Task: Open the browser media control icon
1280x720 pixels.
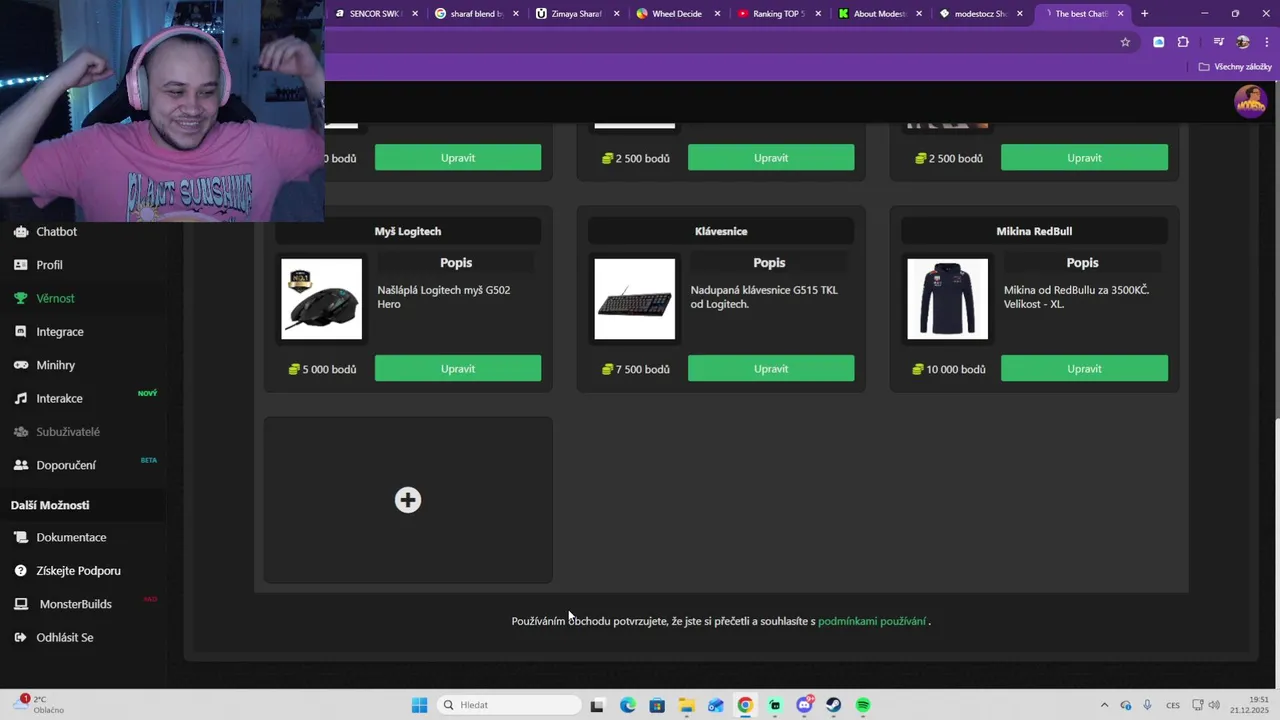Action: point(1218,42)
